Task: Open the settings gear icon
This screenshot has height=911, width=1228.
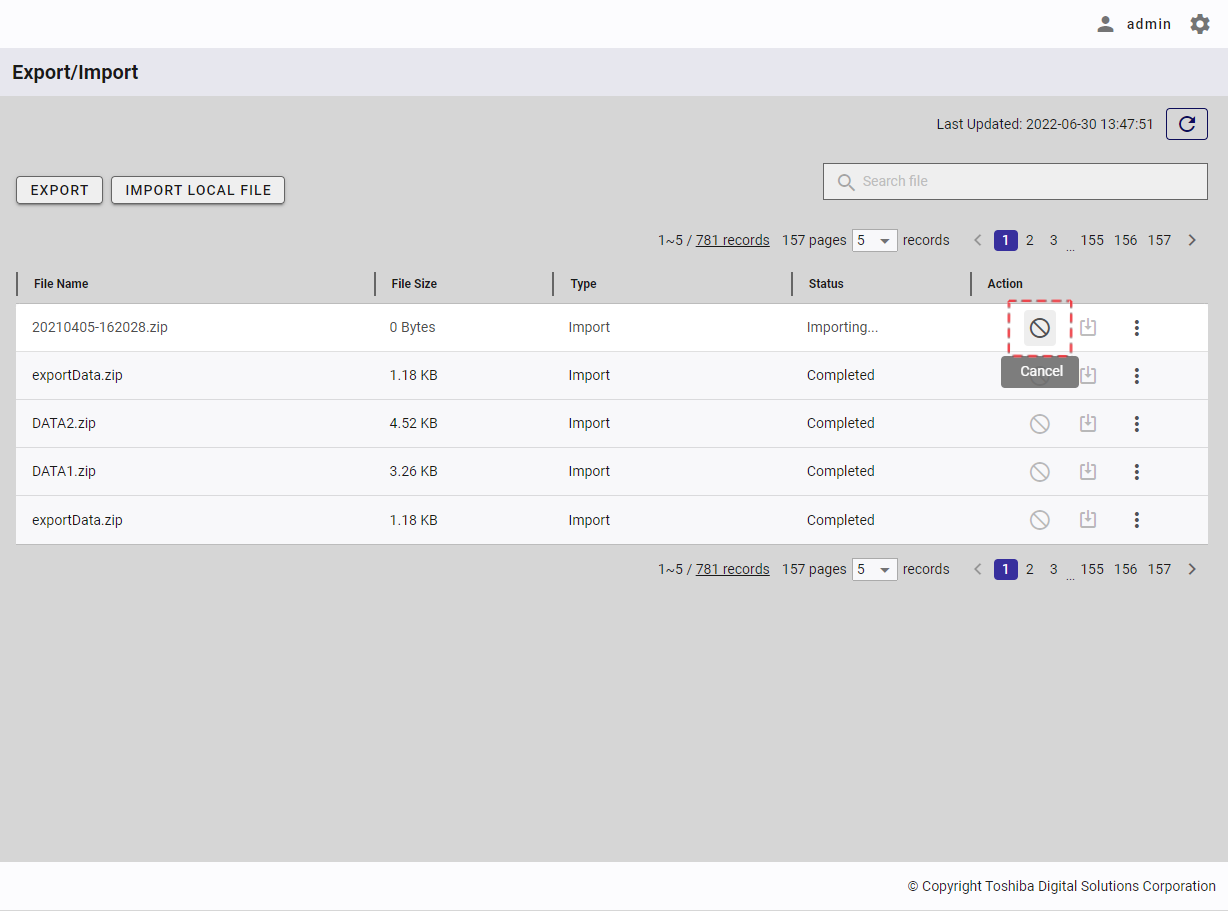Action: (x=1200, y=24)
